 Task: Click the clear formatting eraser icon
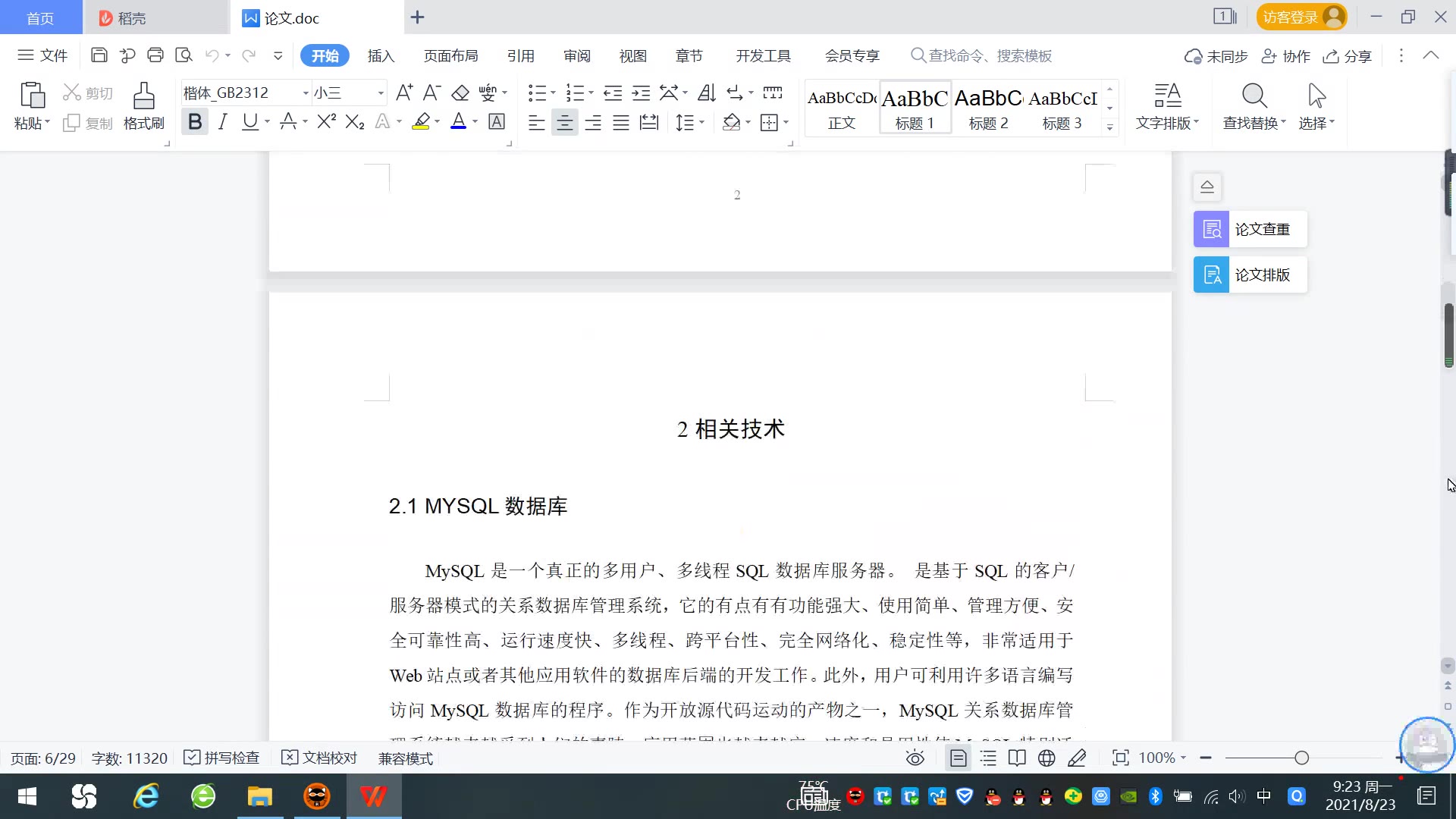pos(460,93)
